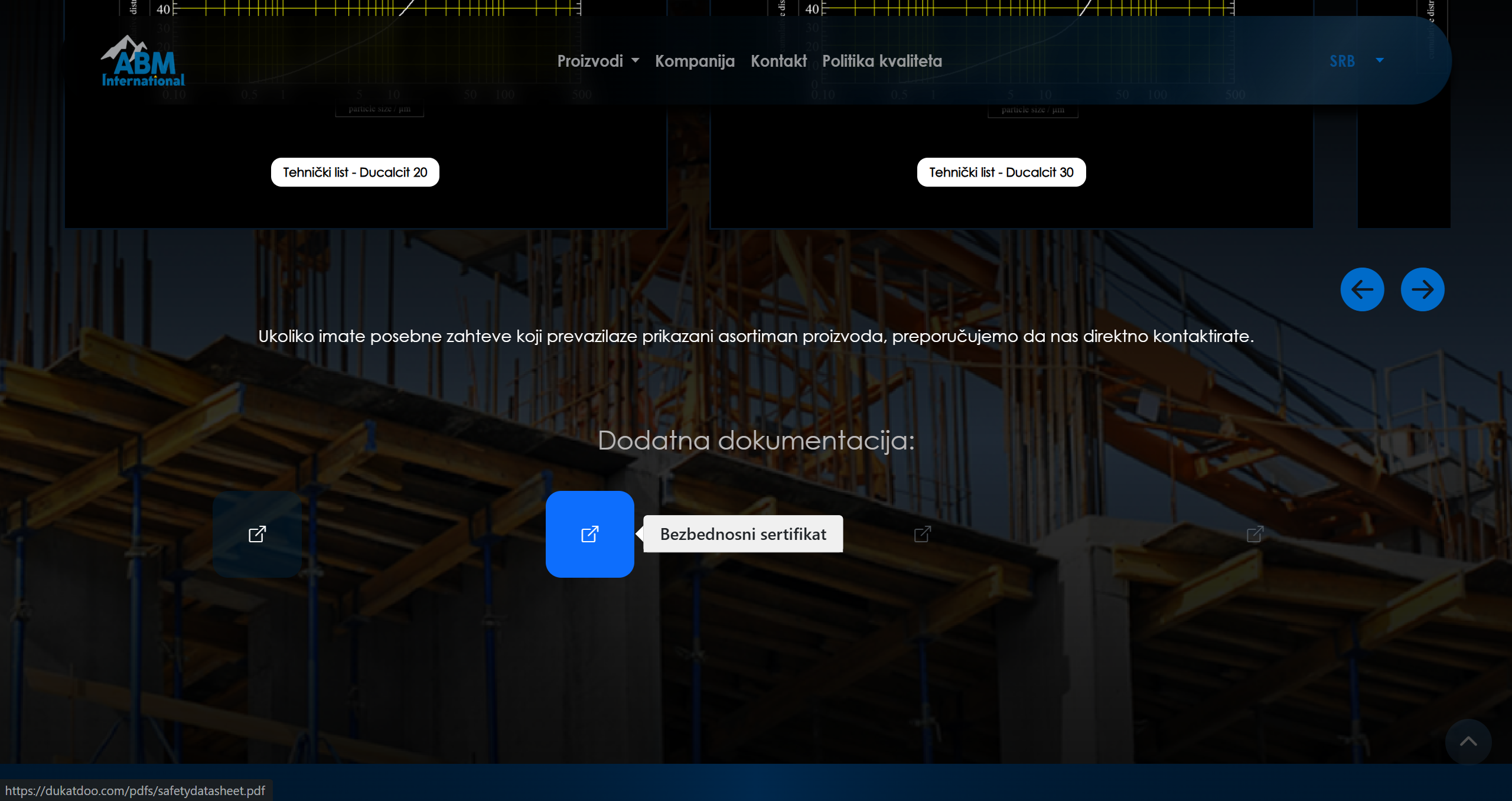Open the highlighted Bezbednosni sertifikat document icon

[x=589, y=534]
